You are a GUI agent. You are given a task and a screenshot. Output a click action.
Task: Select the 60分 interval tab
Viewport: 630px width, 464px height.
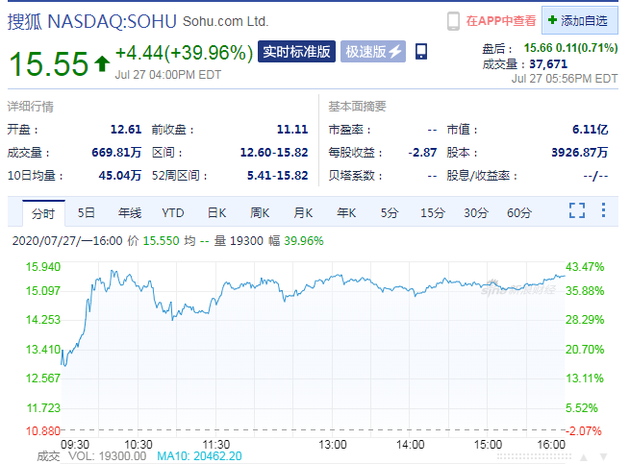point(519,213)
